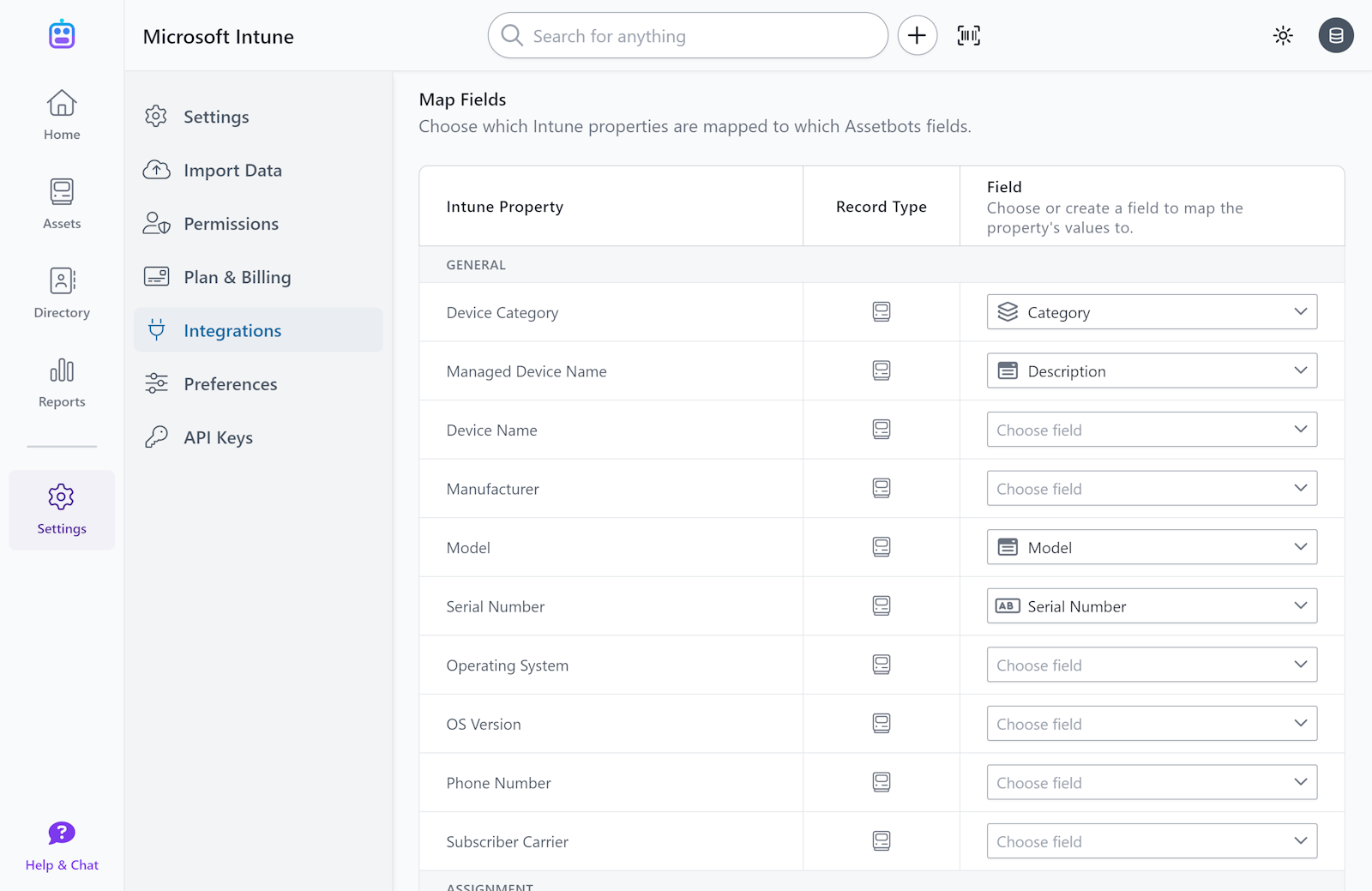
Task: Click the Record Type column header
Action: coord(882,207)
